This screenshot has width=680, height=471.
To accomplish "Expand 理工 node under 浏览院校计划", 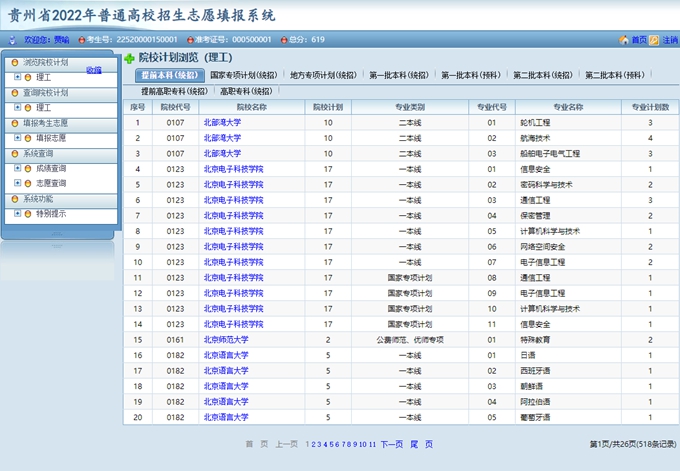I will pyautogui.click(x=17, y=77).
